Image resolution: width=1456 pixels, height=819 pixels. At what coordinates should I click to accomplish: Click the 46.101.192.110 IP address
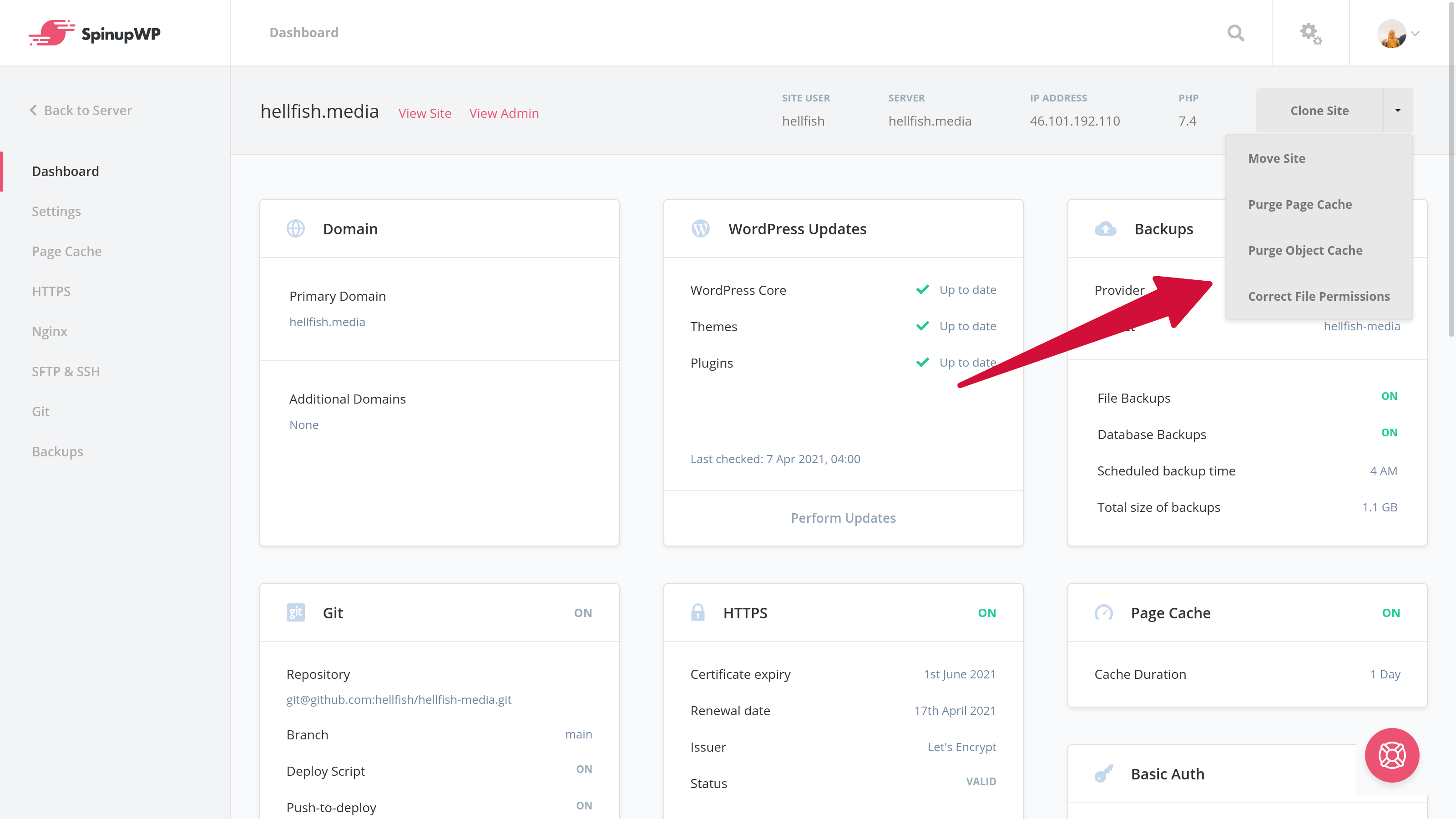tap(1074, 121)
